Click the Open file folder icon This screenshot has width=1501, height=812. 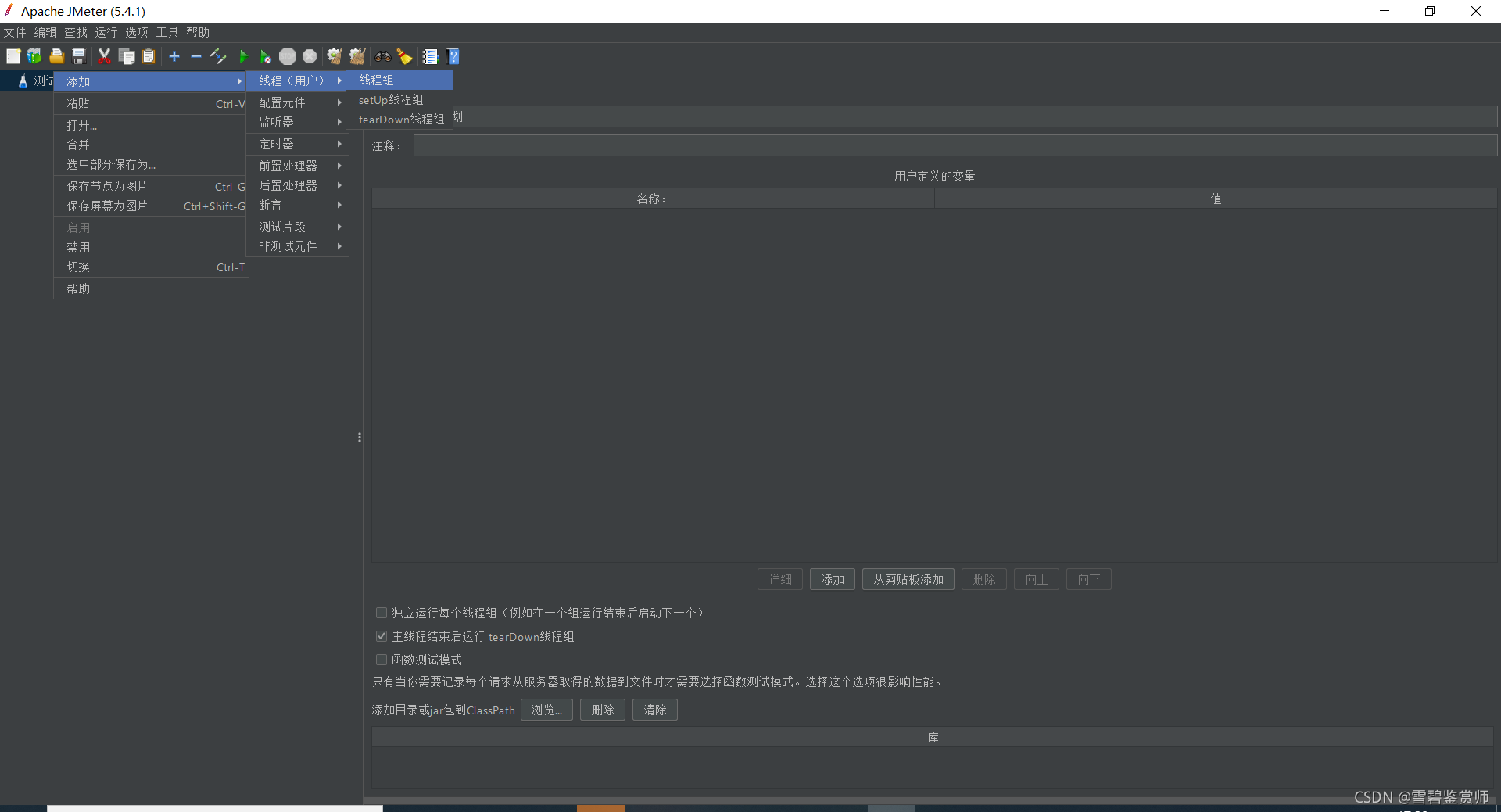pyautogui.click(x=57, y=56)
